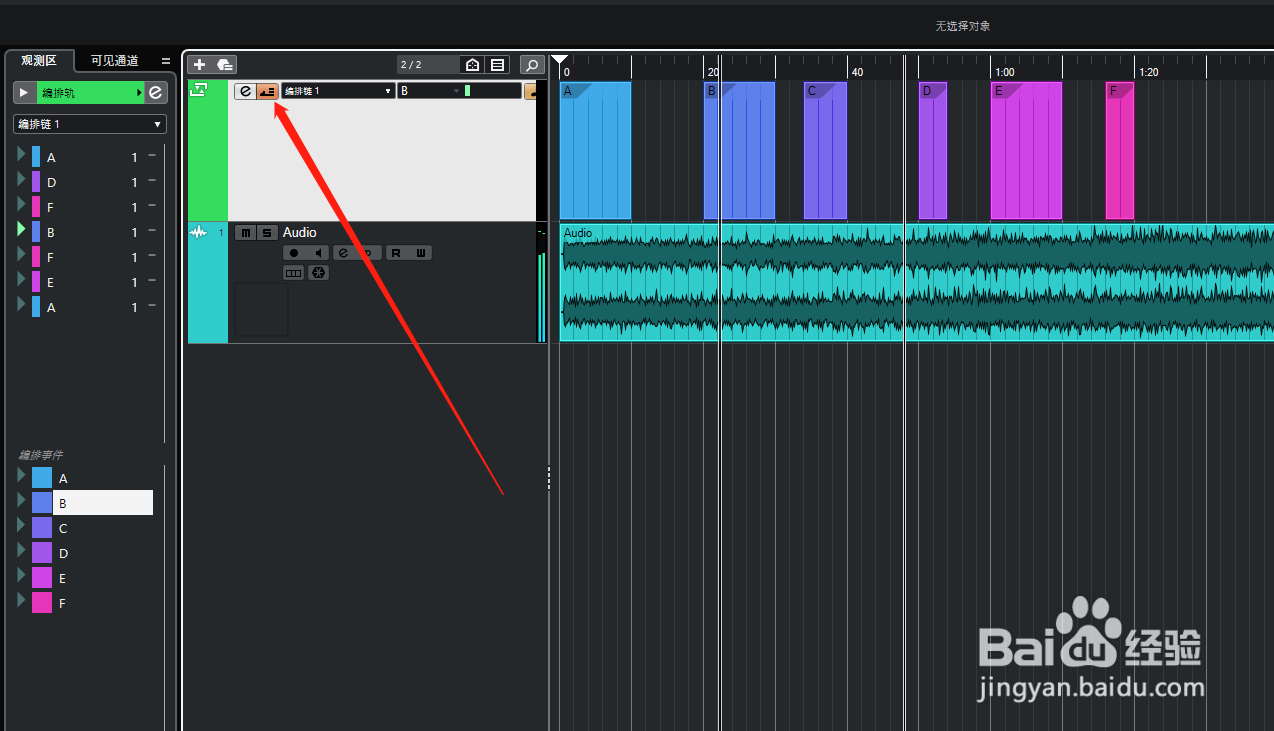This screenshot has height=731, width=1274.
Task: Click the freeze snowflake icon on Audio track
Action: point(319,272)
